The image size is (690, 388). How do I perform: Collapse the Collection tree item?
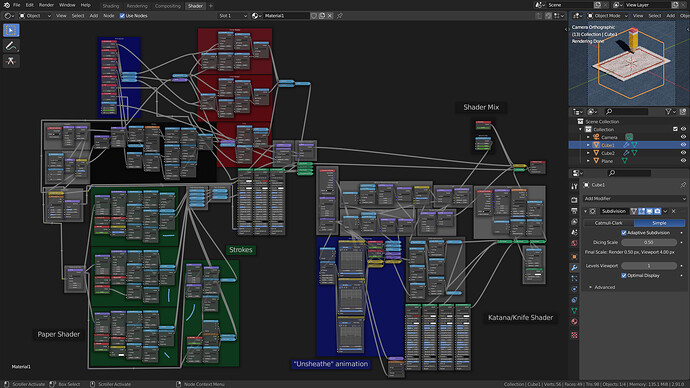tap(580, 129)
